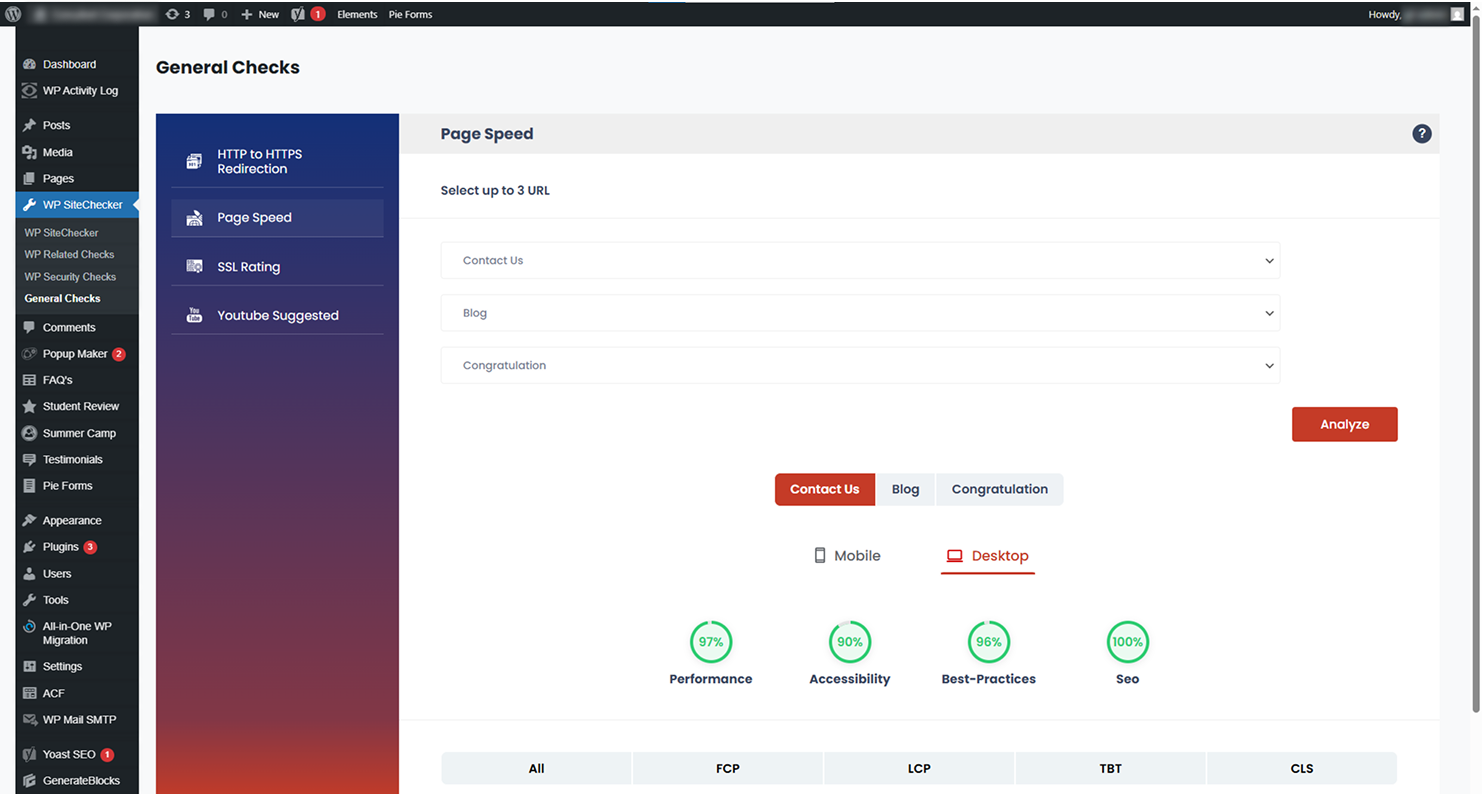Click the SSL Rating icon

click(x=195, y=267)
